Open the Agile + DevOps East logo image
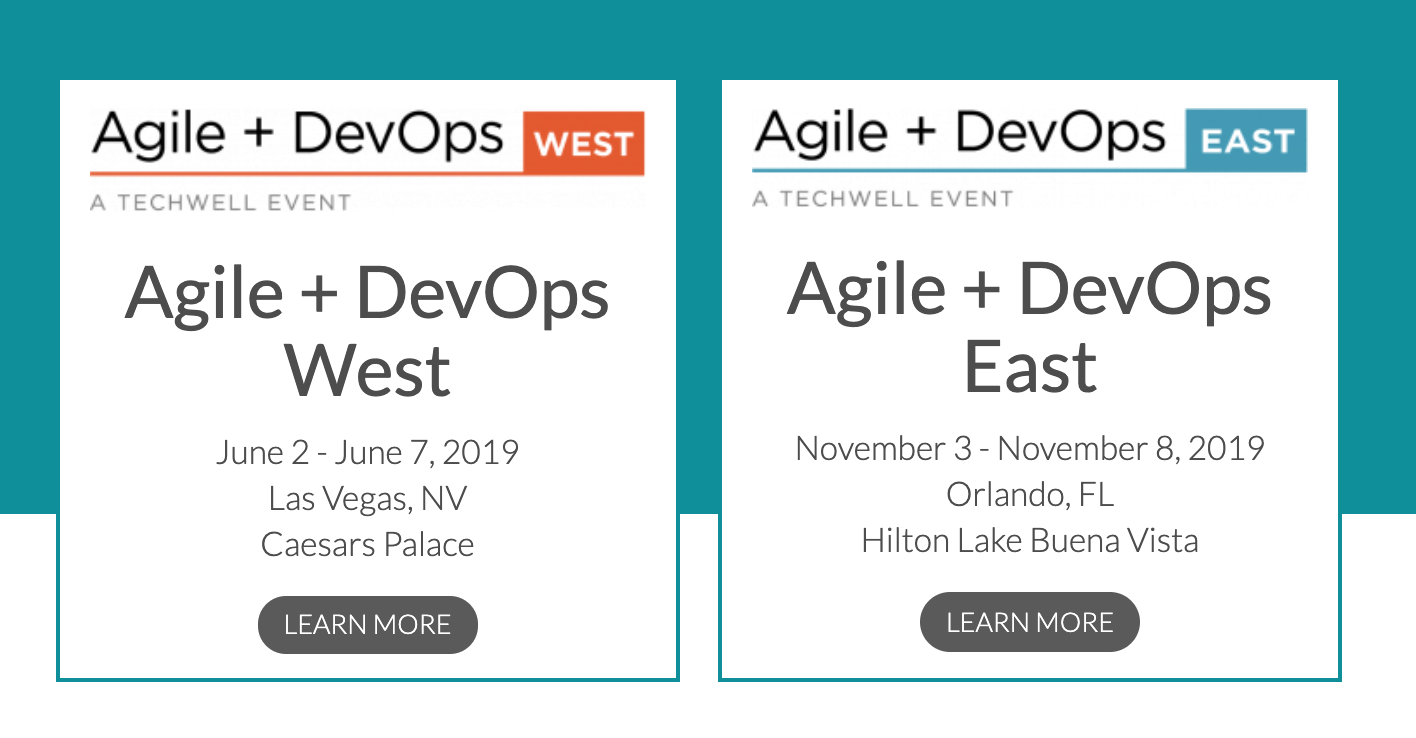The height and width of the screenshot is (738, 1416). 1030,158
